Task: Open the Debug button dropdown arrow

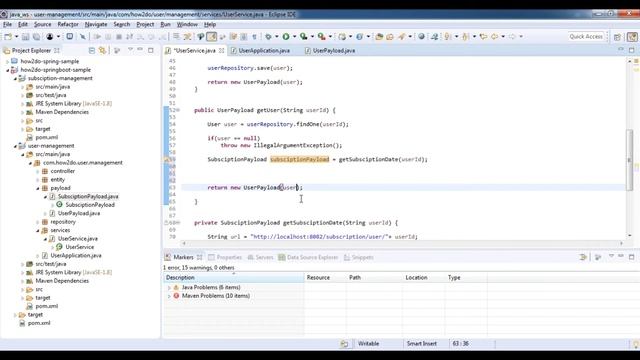Action: pyautogui.click(x=276, y=37)
